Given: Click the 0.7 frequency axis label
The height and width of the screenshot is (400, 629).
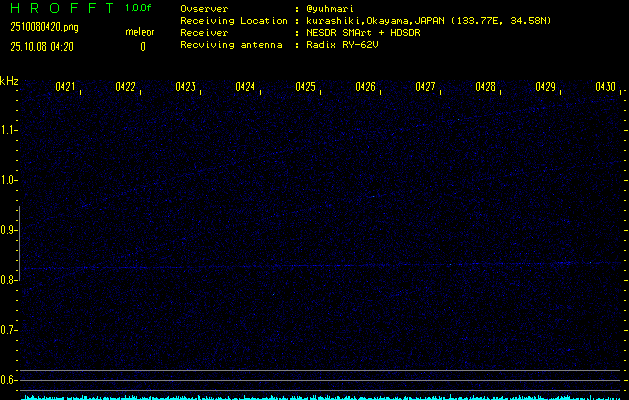Looking at the screenshot, I should pos(9,330).
